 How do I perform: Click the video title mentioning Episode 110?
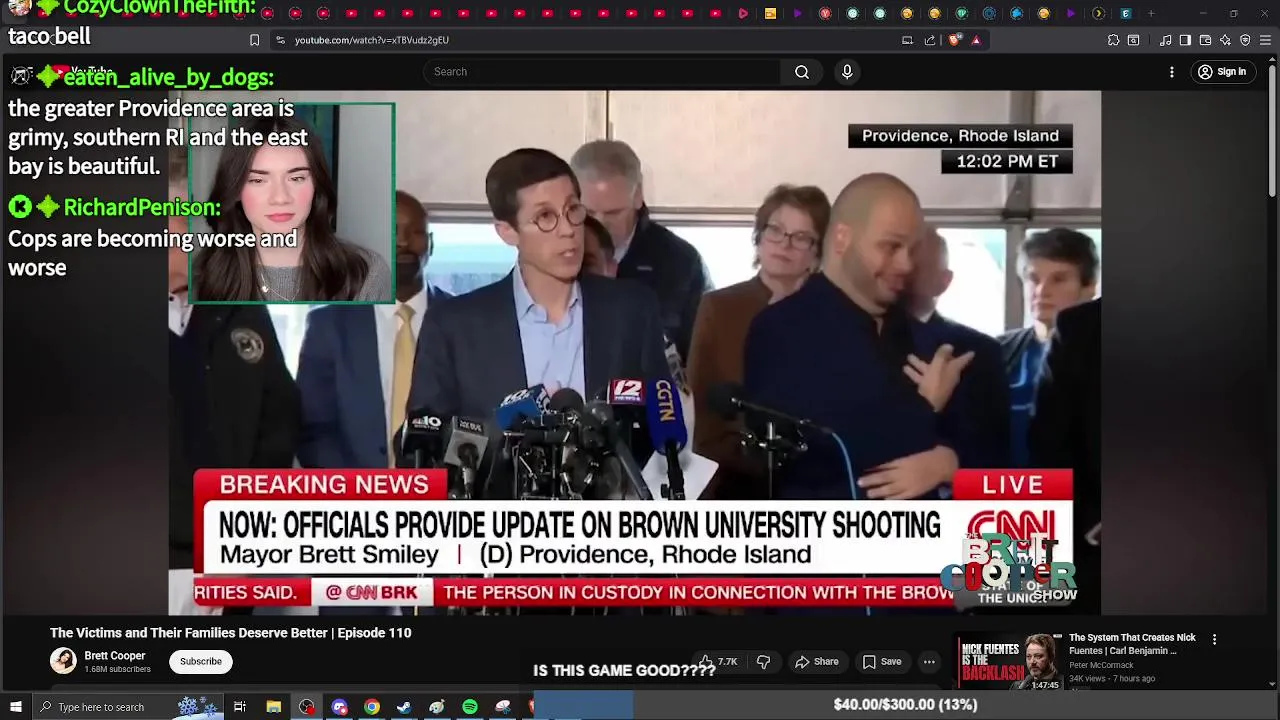(231, 633)
